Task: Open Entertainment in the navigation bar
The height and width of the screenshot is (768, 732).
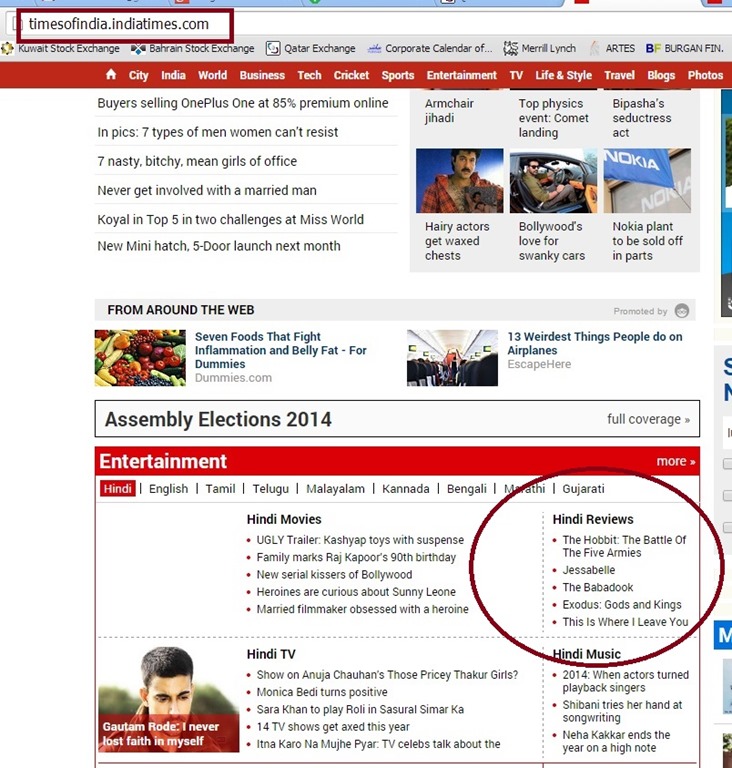Action: coord(462,75)
